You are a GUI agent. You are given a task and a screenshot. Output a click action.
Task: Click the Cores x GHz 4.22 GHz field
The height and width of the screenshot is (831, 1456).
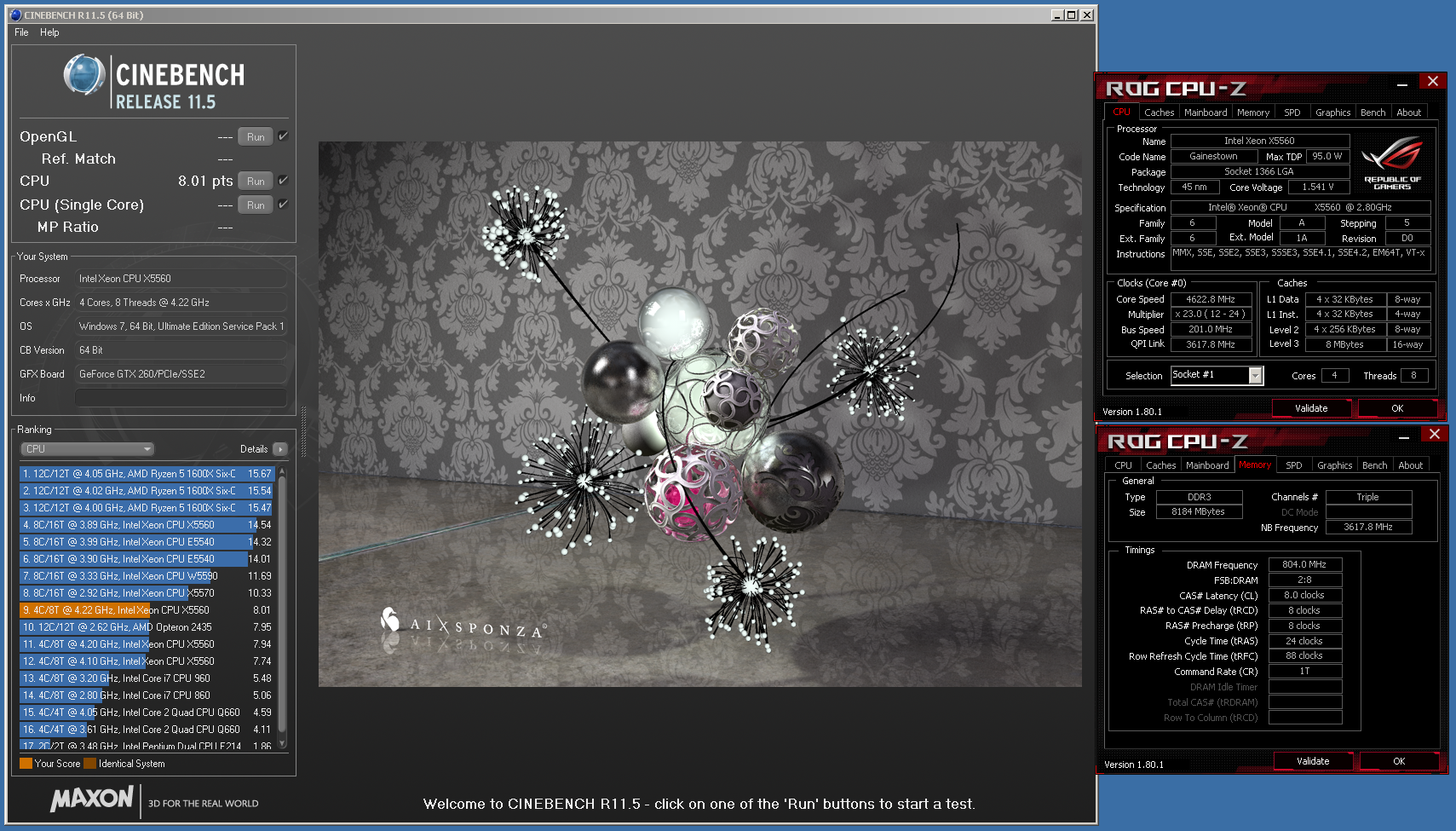pos(181,303)
